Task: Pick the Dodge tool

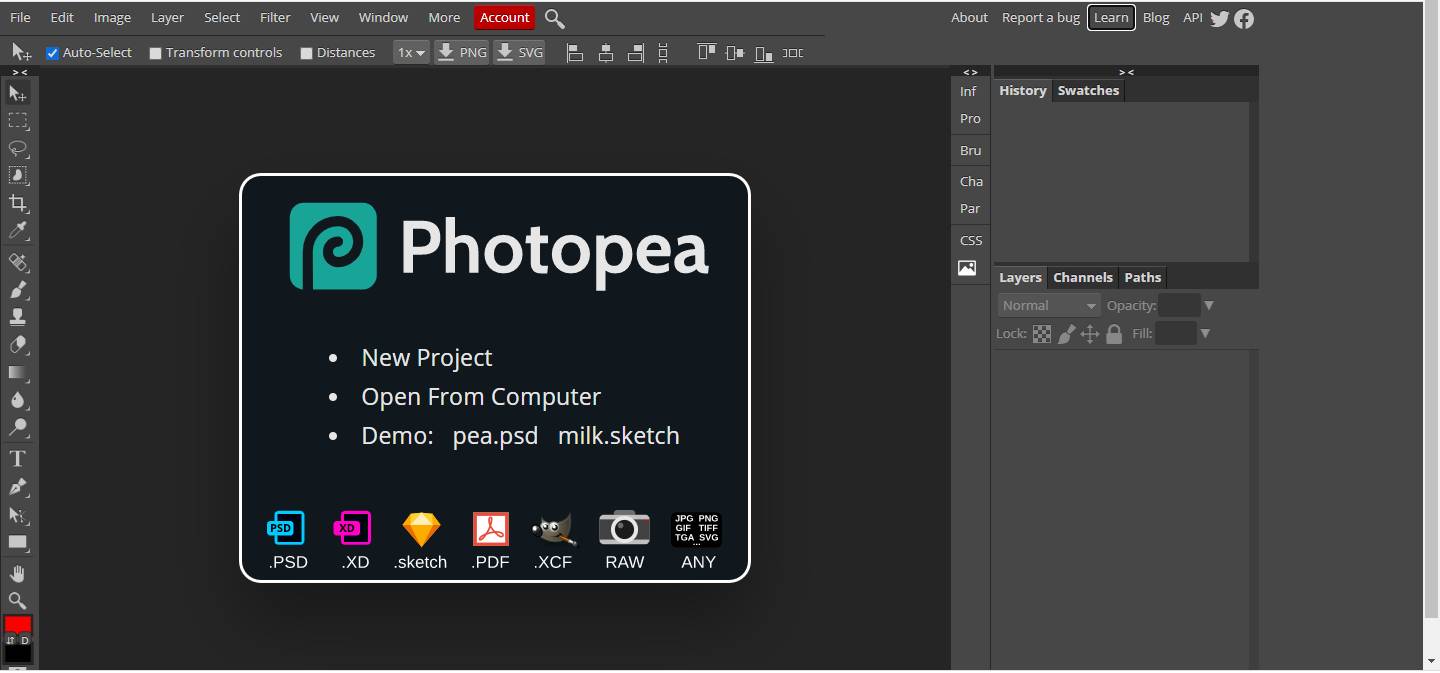Action: coord(18,427)
